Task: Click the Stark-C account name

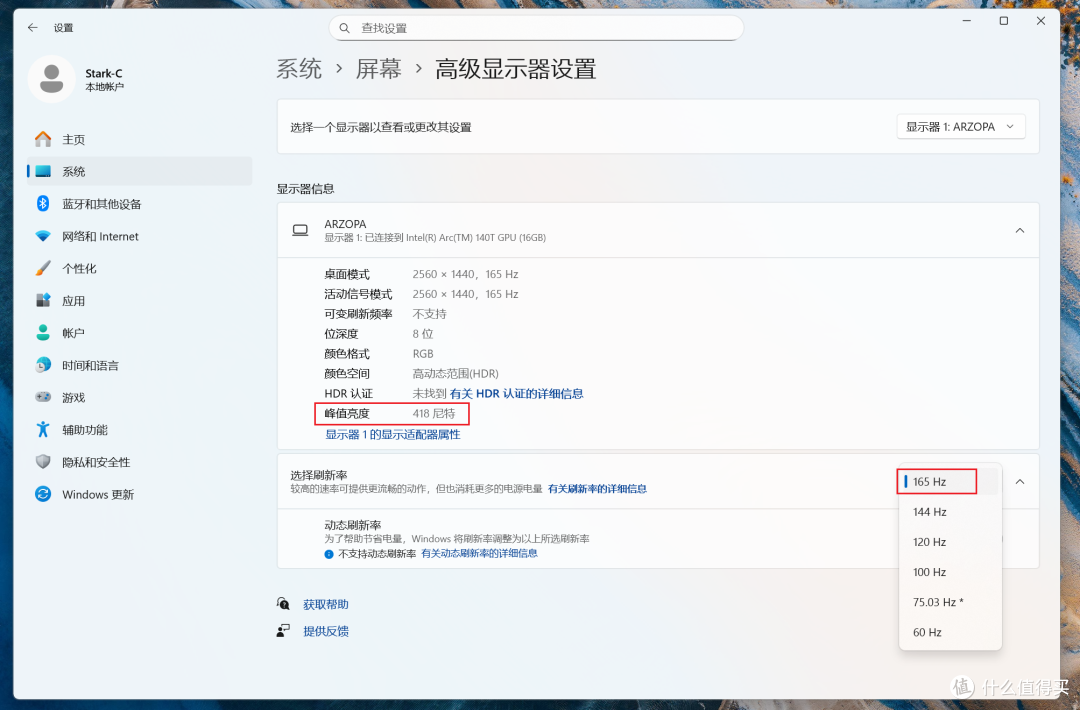Action: (104, 73)
